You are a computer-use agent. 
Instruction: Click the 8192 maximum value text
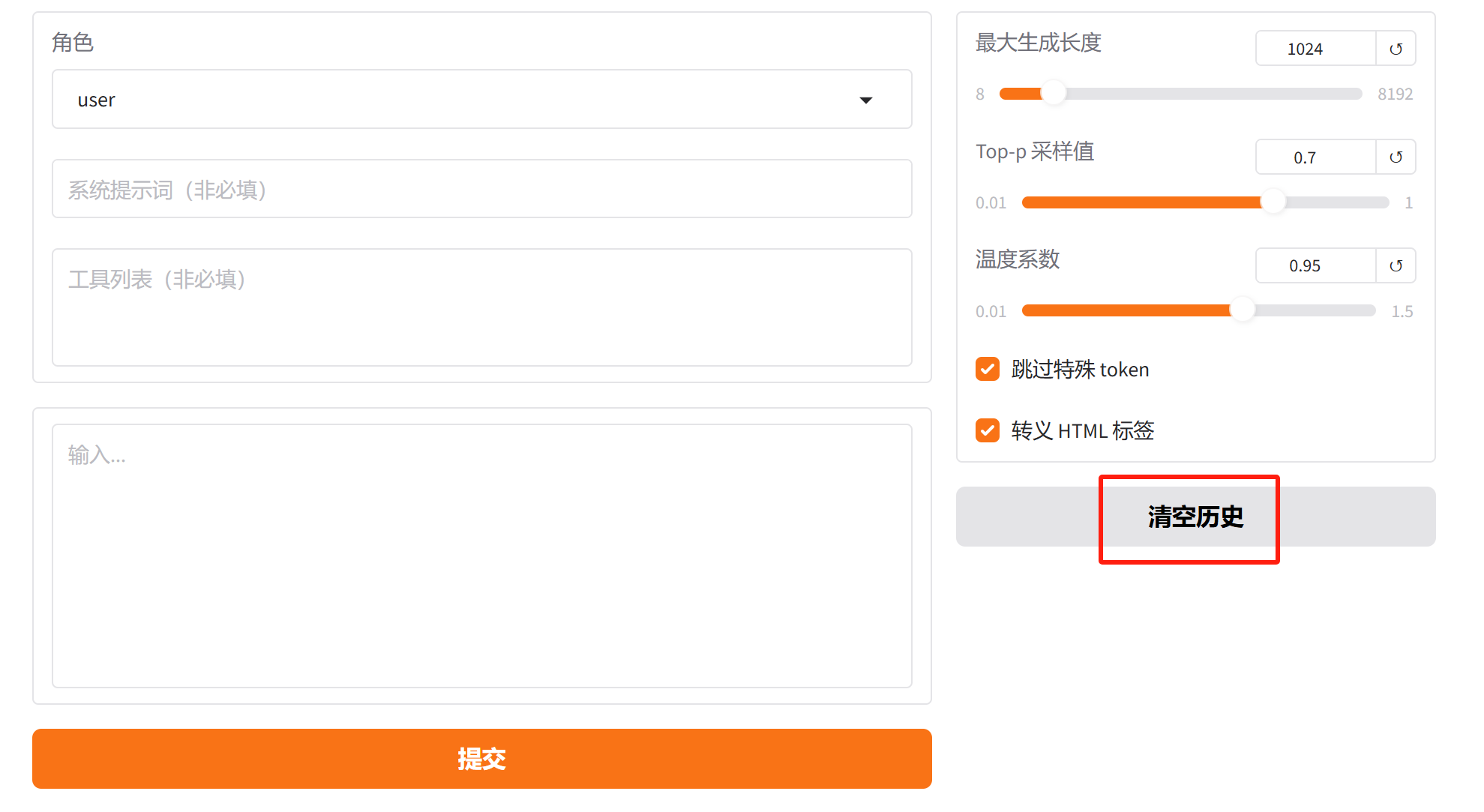[x=1395, y=94]
